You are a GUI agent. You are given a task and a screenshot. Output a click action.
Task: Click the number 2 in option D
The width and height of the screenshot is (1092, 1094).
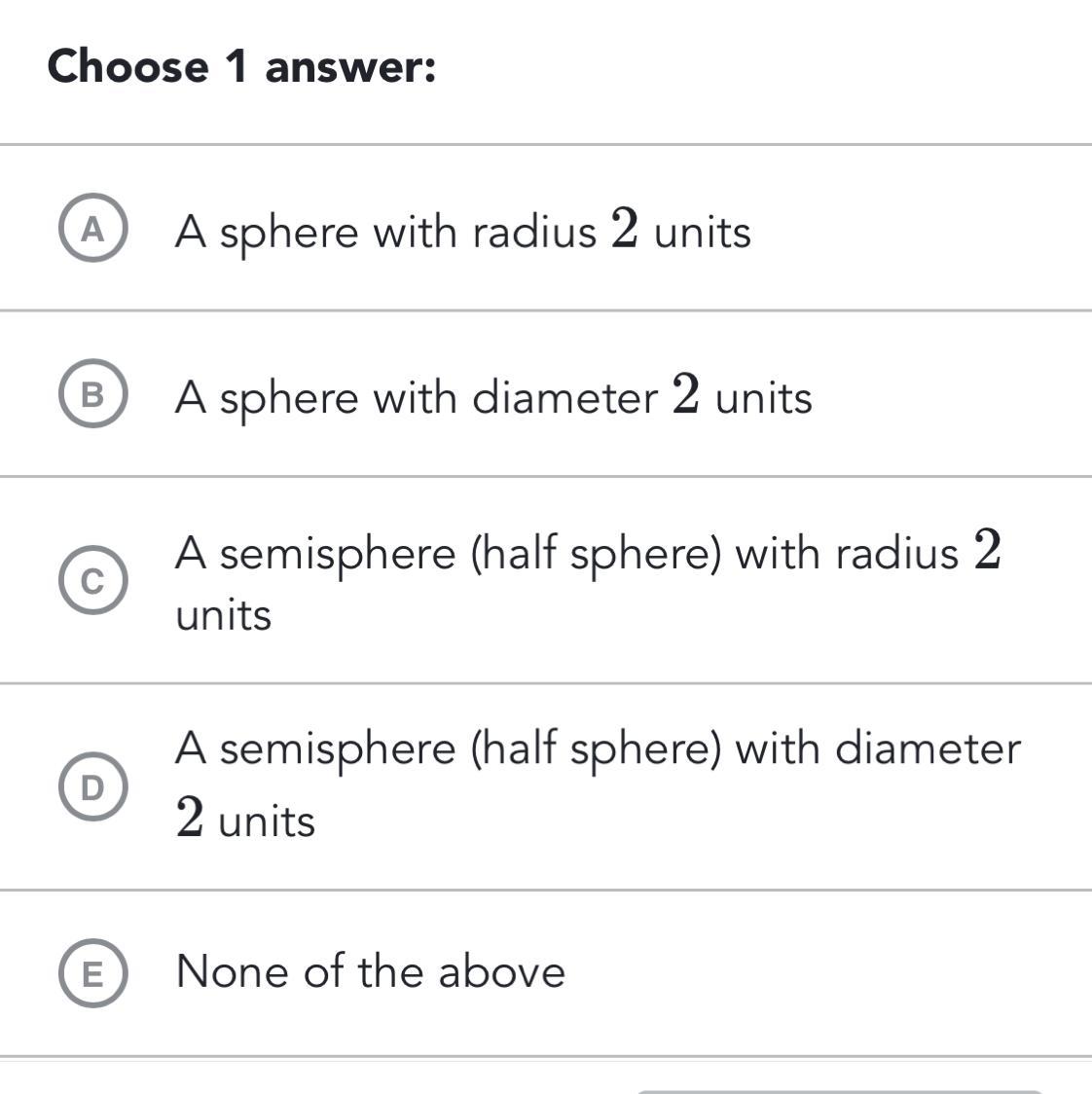coord(191,818)
